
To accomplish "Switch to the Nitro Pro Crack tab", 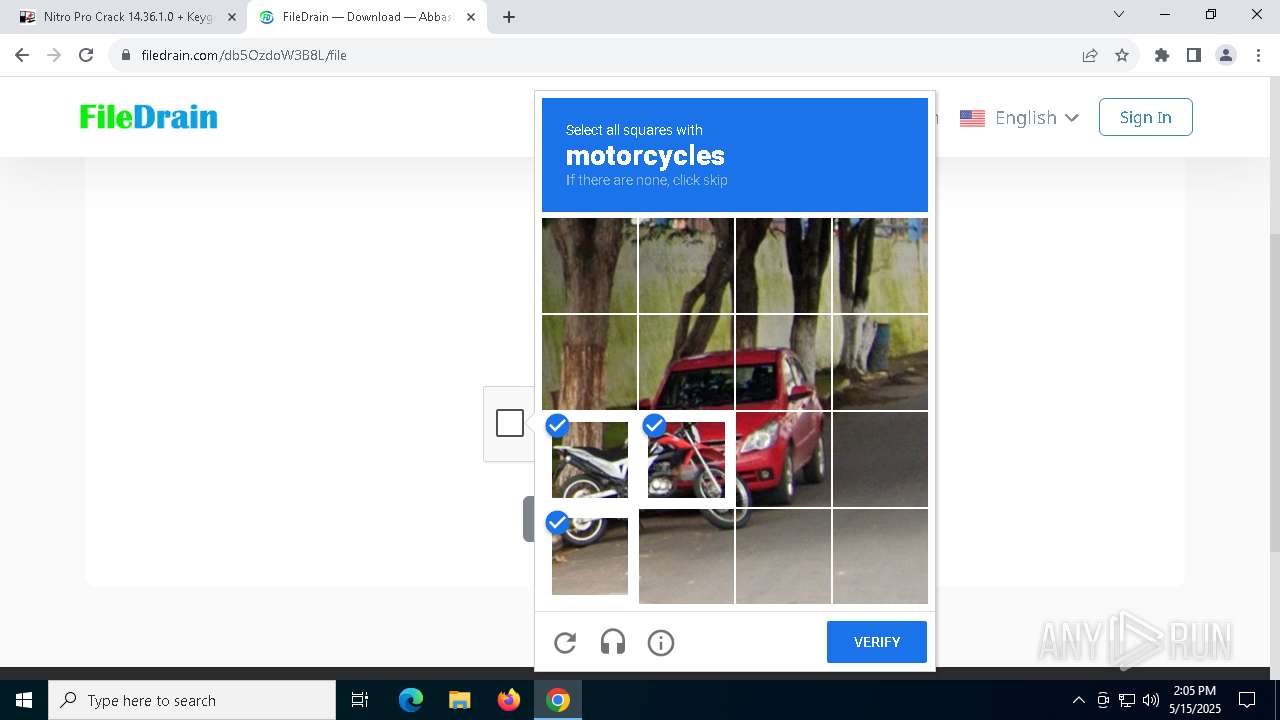I will pyautogui.click(x=126, y=17).
